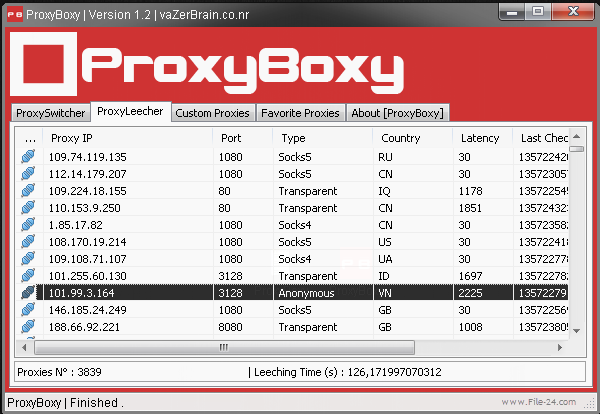Click the horizontal scrollbar left arrow
Image resolution: width=600 pixels, height=414 pixels.
[x=24, y=347]
